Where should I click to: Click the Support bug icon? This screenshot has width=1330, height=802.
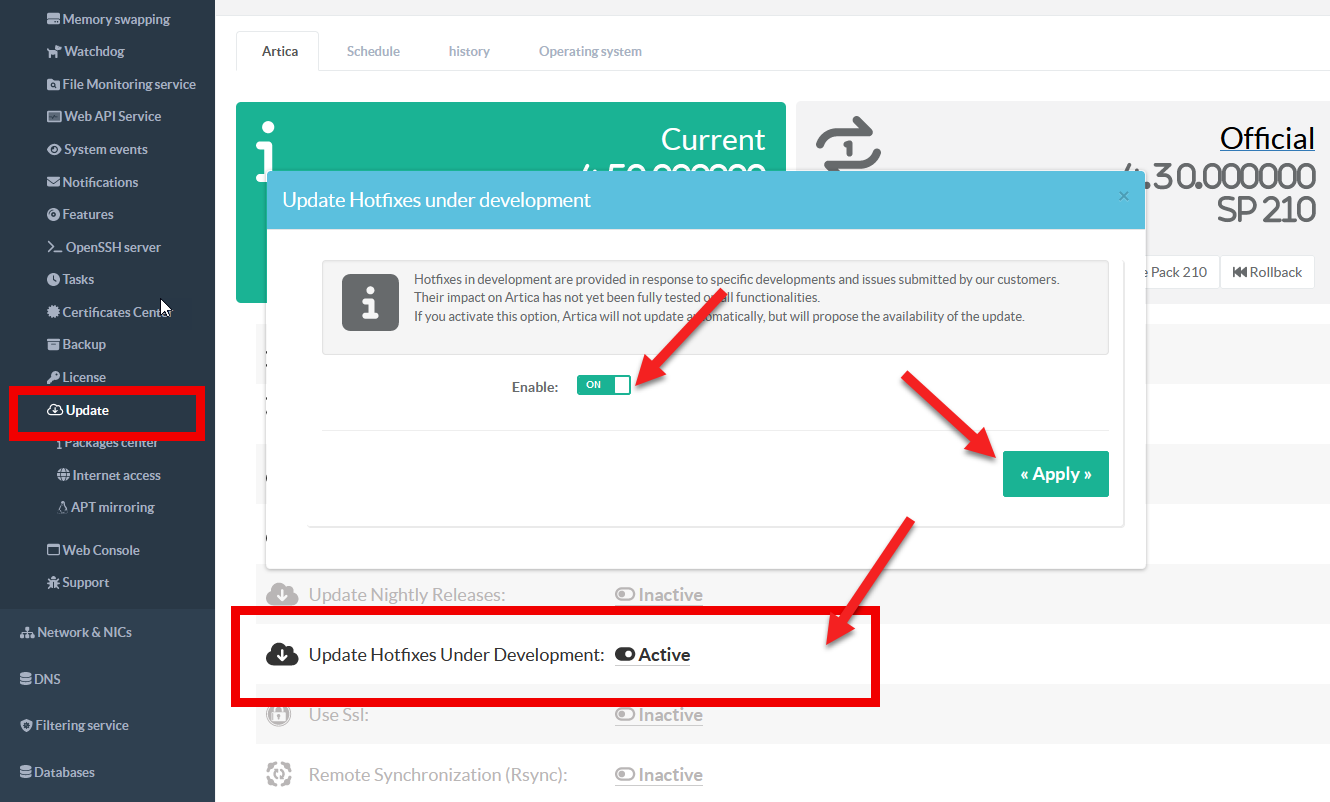click(54, 583)
